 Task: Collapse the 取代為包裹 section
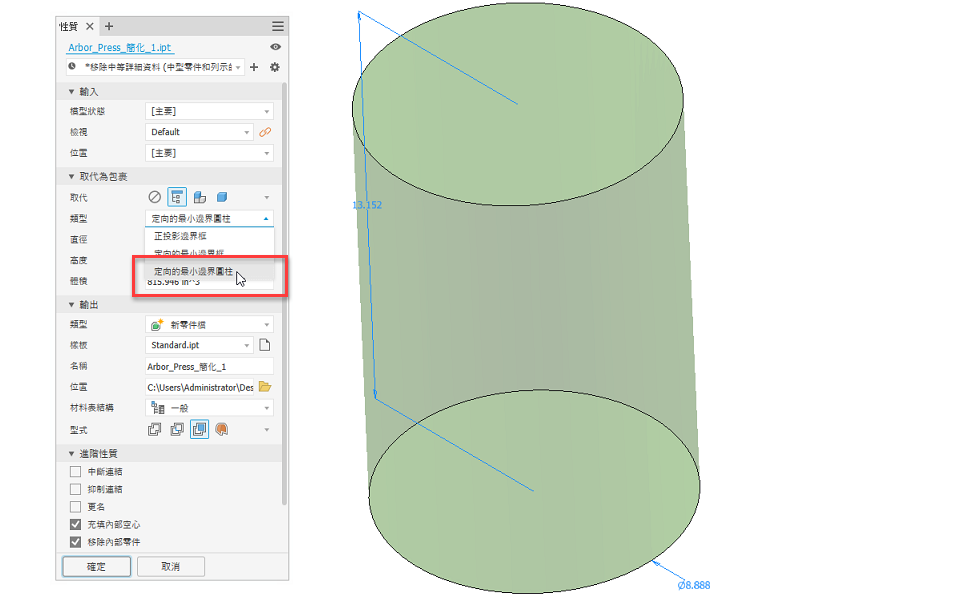(x=71, y=177)
